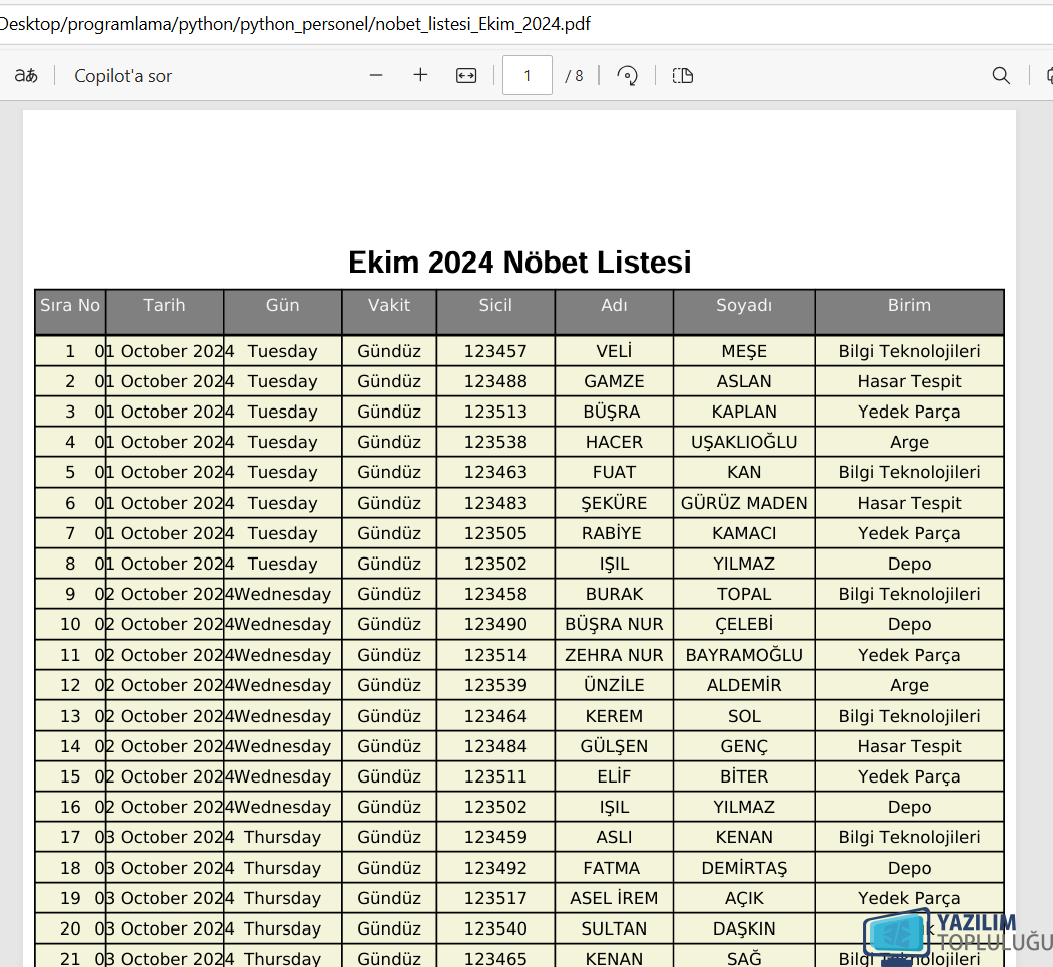Click the translate (aあ) icon in the PDF toolbar
Screen dimensions: 1053x967
[26, 75]
